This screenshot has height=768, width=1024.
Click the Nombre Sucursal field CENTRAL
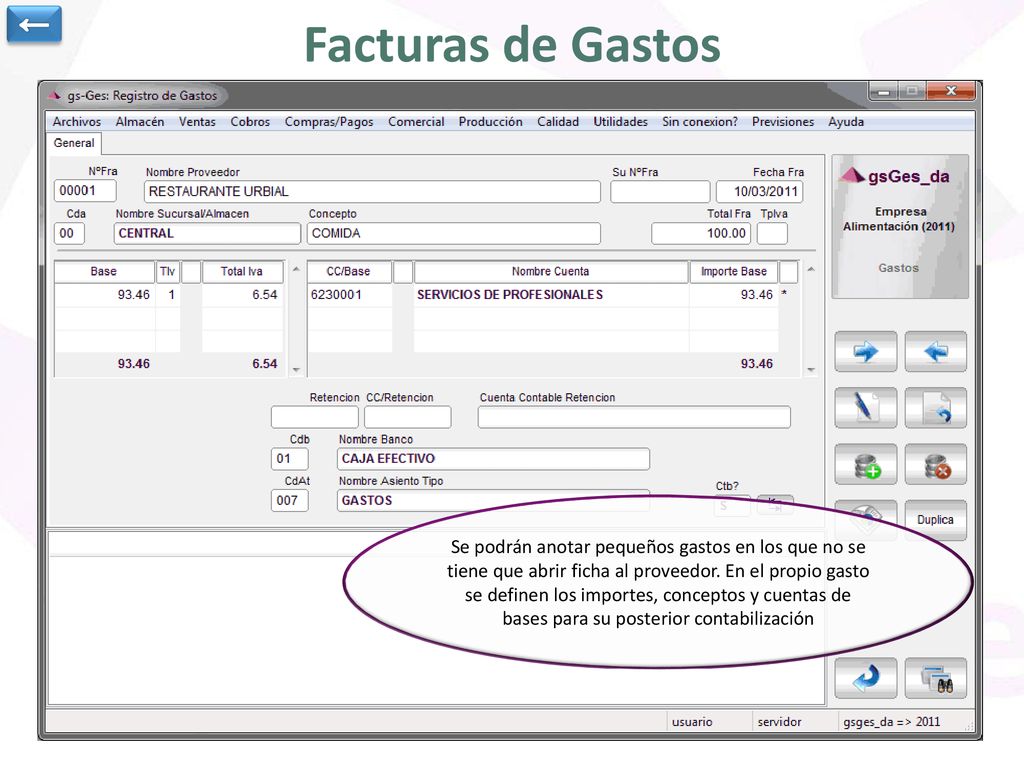[207, 233]
